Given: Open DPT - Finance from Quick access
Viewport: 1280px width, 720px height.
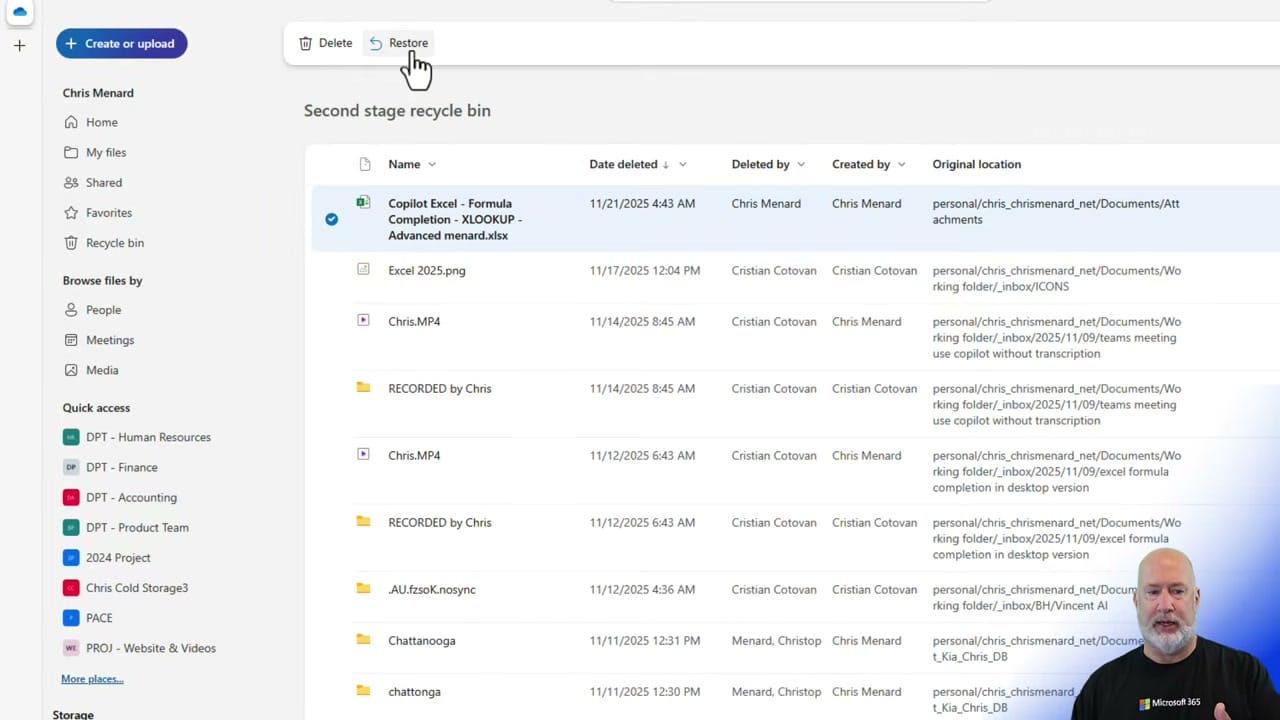Looking at the screenshot, I should (121, 467).
